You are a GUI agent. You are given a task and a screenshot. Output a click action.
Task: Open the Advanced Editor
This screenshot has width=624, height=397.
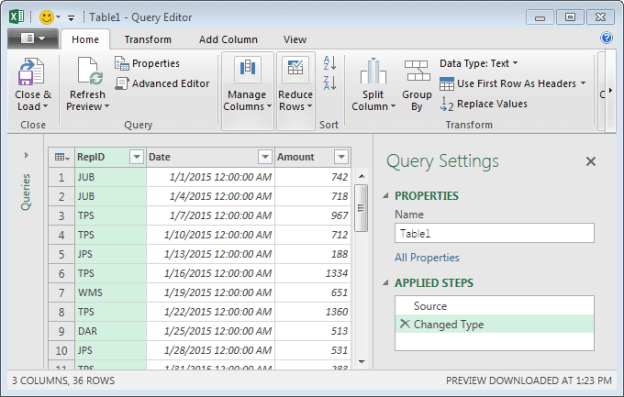[162, 84]
